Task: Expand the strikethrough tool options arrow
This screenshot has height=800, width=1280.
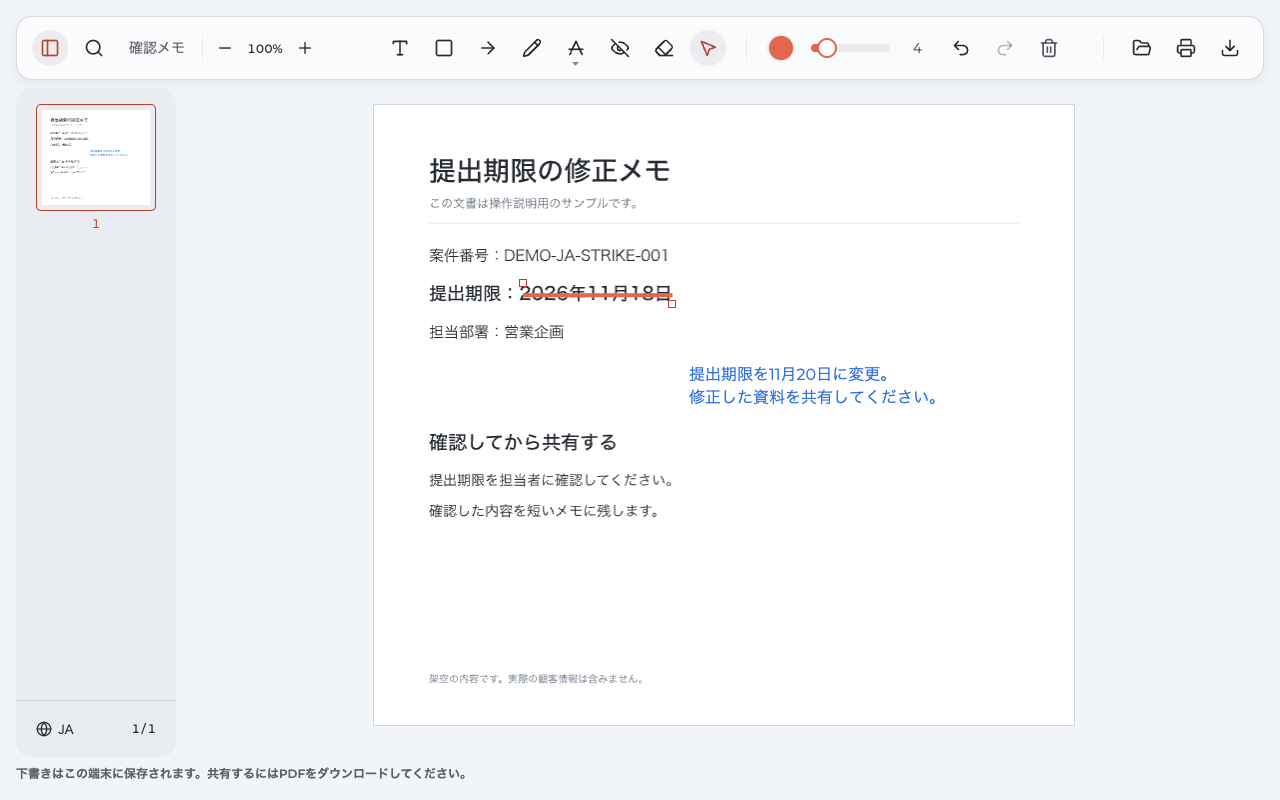Action: (576, 64)
